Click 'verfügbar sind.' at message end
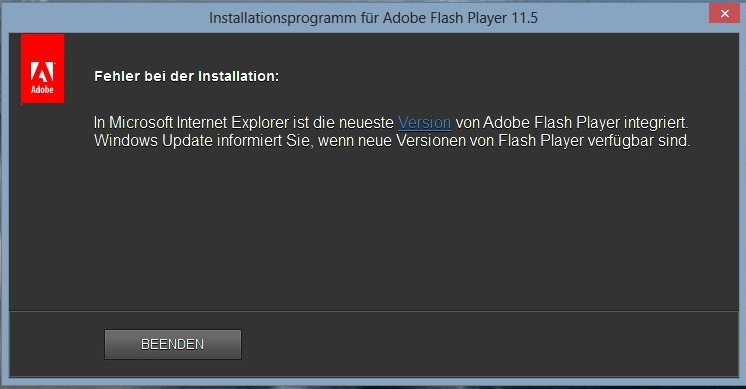Image resolution: width=746 pixels, height=389 pixels. click(639, 141)
